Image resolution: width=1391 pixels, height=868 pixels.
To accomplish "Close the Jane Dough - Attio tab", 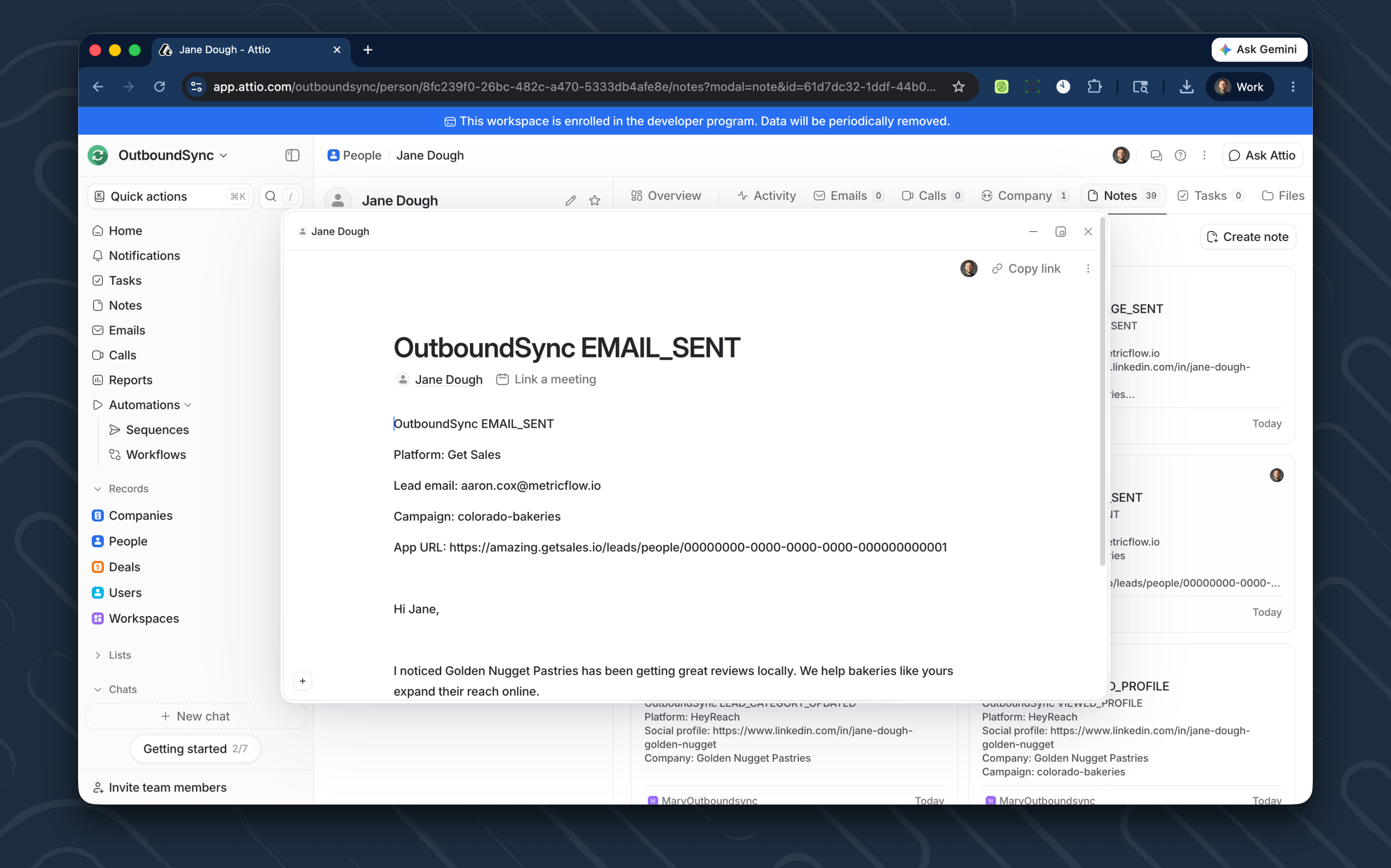I will point(337,50).
